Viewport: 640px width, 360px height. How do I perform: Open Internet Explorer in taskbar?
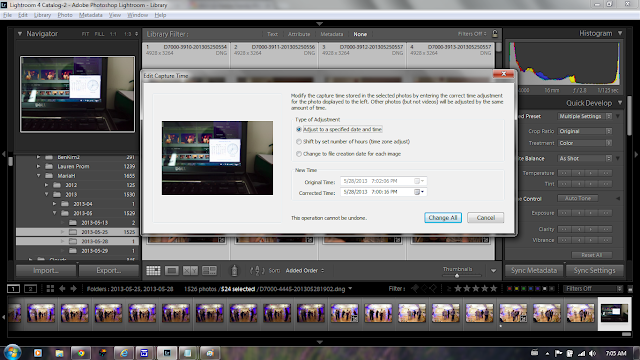(x=124, y=353)
